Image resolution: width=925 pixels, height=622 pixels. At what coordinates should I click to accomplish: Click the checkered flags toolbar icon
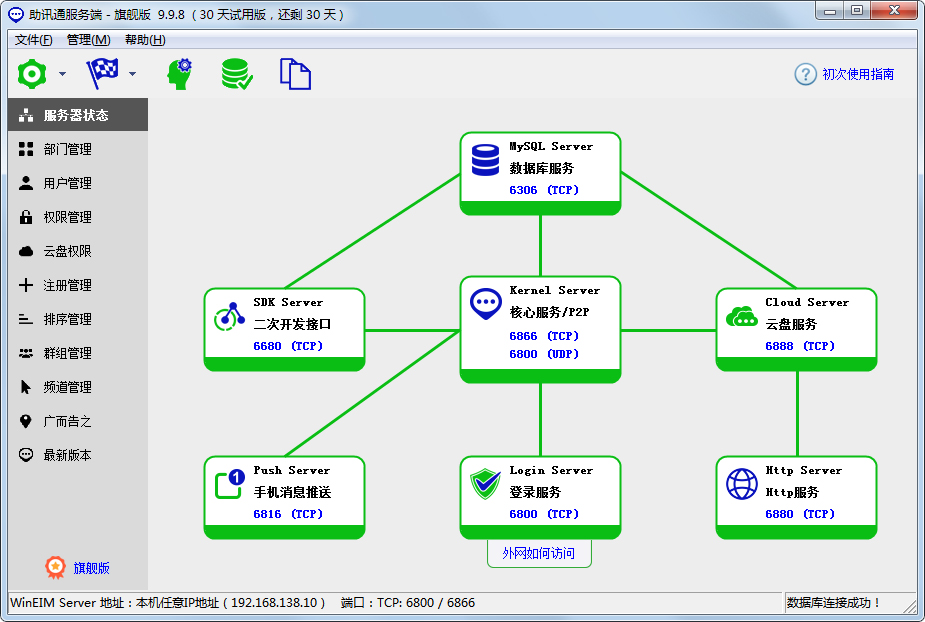point(102,74)
